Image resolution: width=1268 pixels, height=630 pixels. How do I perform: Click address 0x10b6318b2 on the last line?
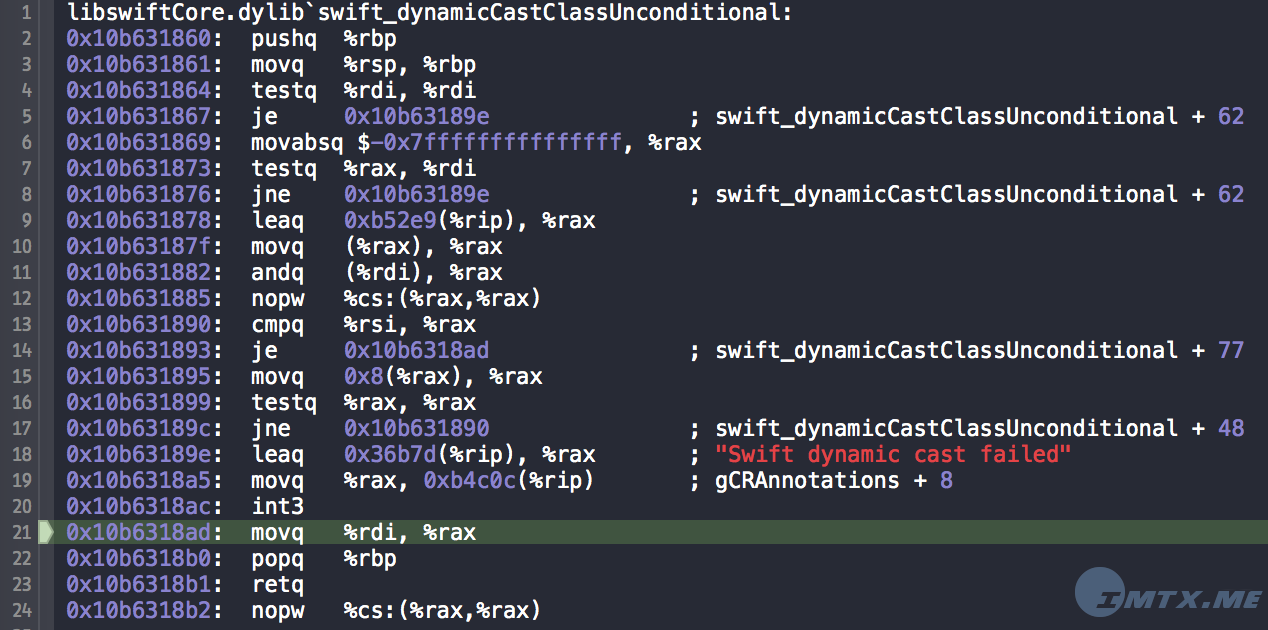pyautogui.click(x=139, y=611)
